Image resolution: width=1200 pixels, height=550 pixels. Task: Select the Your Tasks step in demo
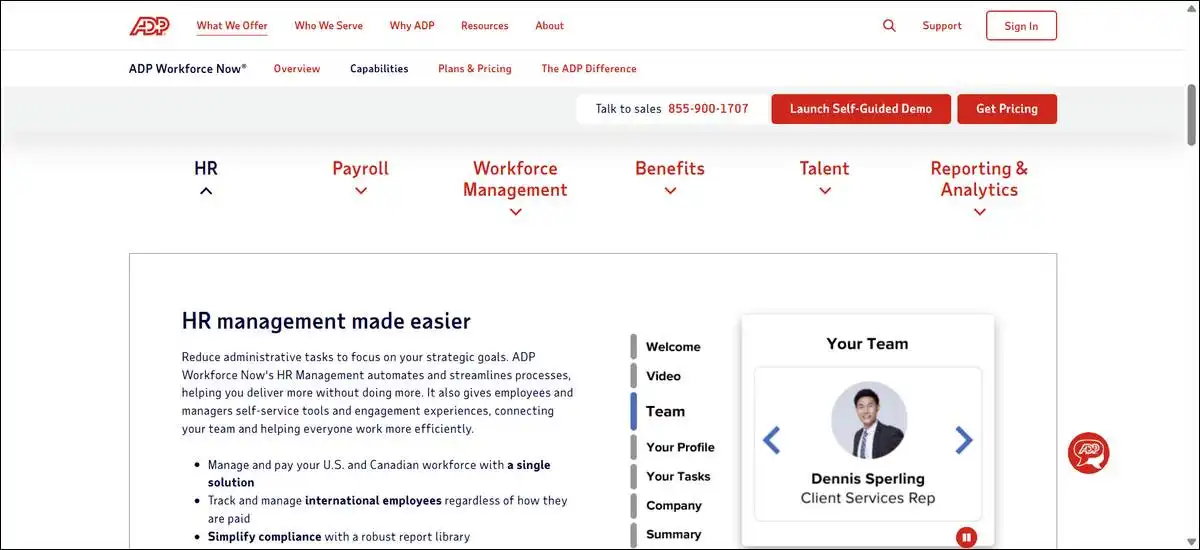(x=678, y=476)
